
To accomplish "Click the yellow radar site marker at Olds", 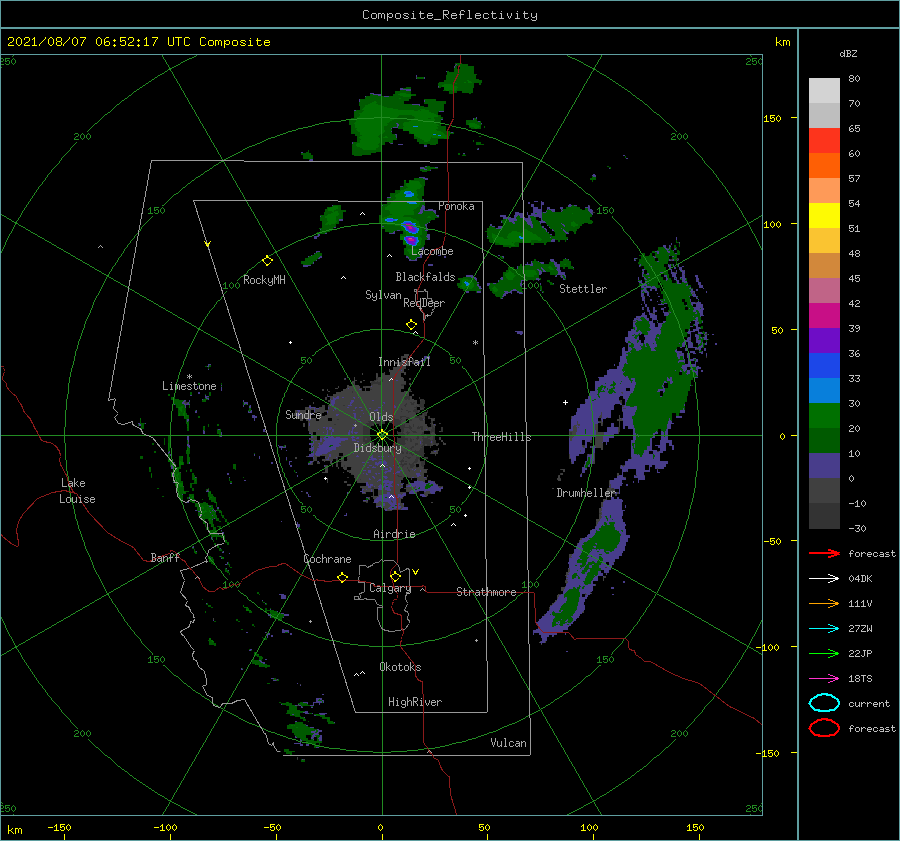I will click(382, 435).
